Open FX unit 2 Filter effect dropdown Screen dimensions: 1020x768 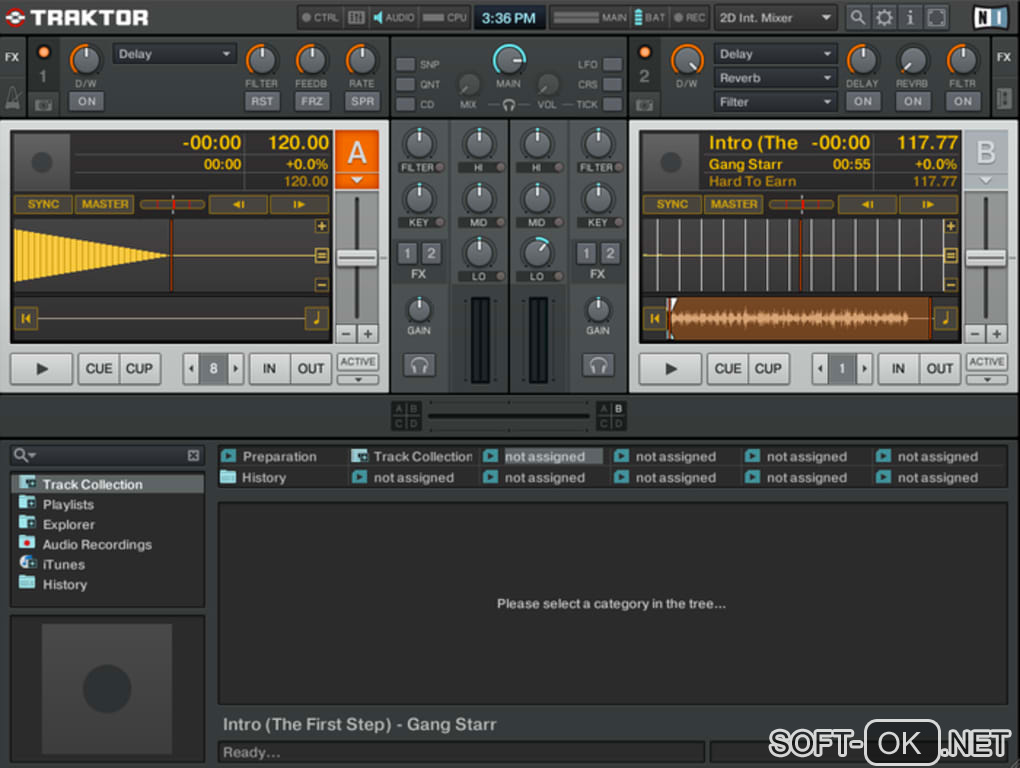(x=775, y=102)
